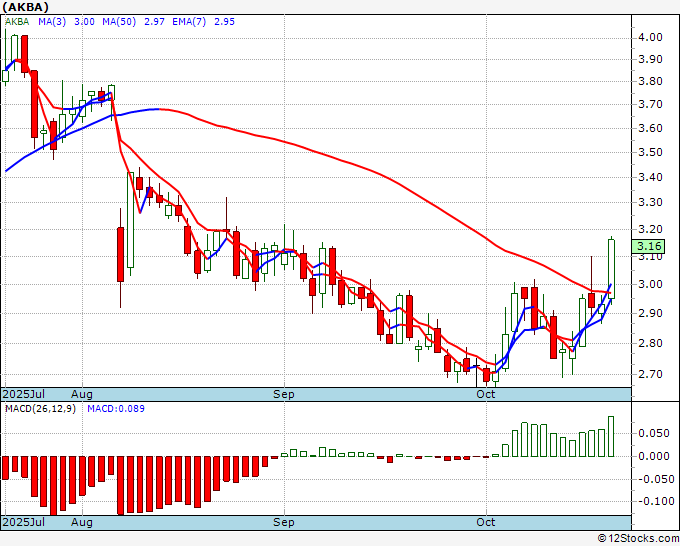The height and width of the screenshot is (546, 680).
Task: Click Sep on the price chart axis
Action: coord(284,394)
